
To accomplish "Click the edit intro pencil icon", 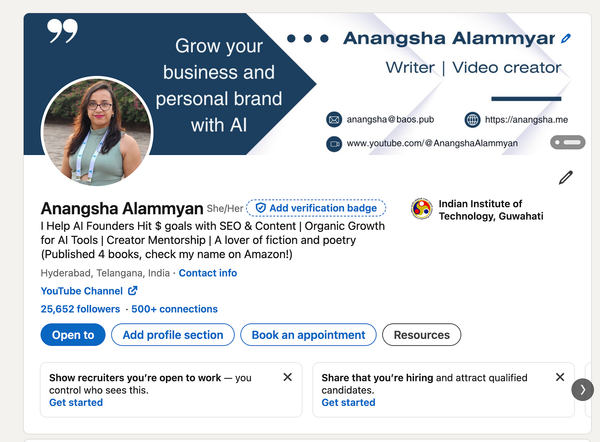I will coord(566,178).
